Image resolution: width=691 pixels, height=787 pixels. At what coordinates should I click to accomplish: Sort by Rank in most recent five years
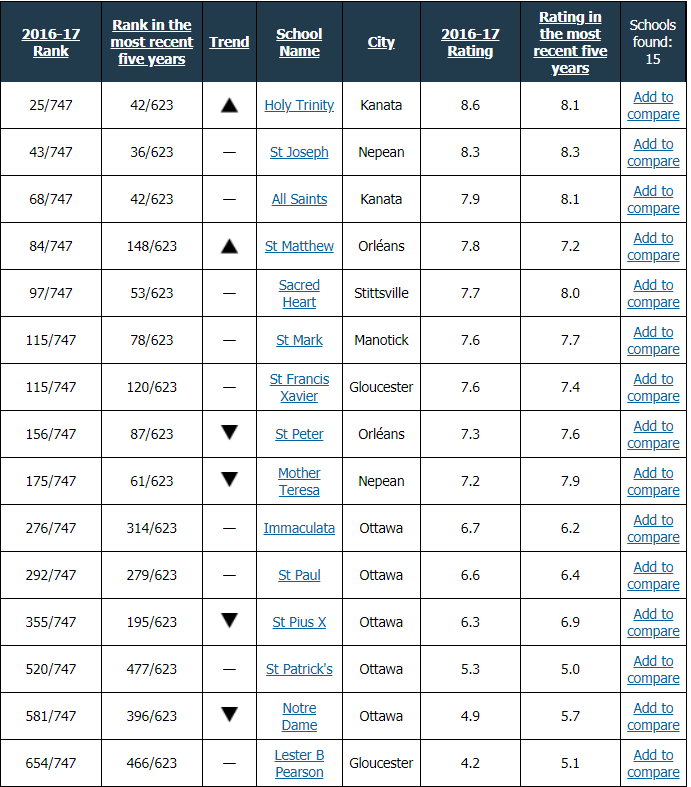pos(152,42)
